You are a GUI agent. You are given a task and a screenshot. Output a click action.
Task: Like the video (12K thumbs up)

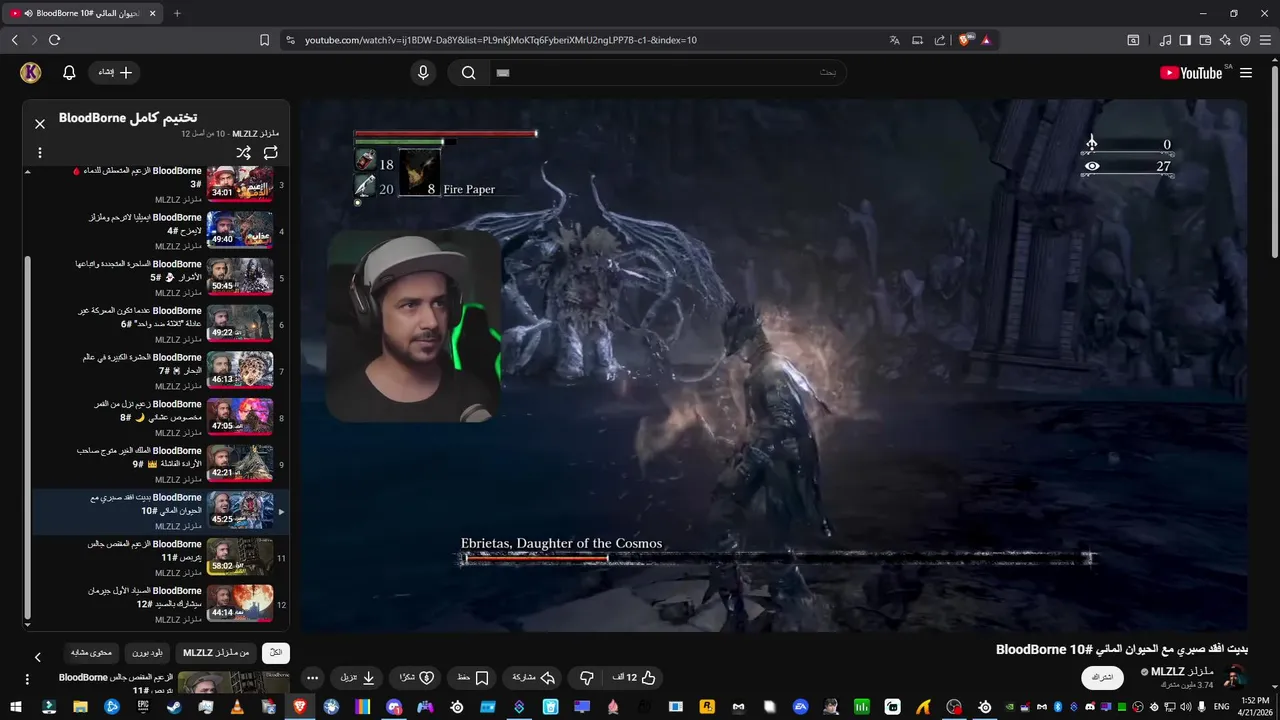tap(633, 678)
